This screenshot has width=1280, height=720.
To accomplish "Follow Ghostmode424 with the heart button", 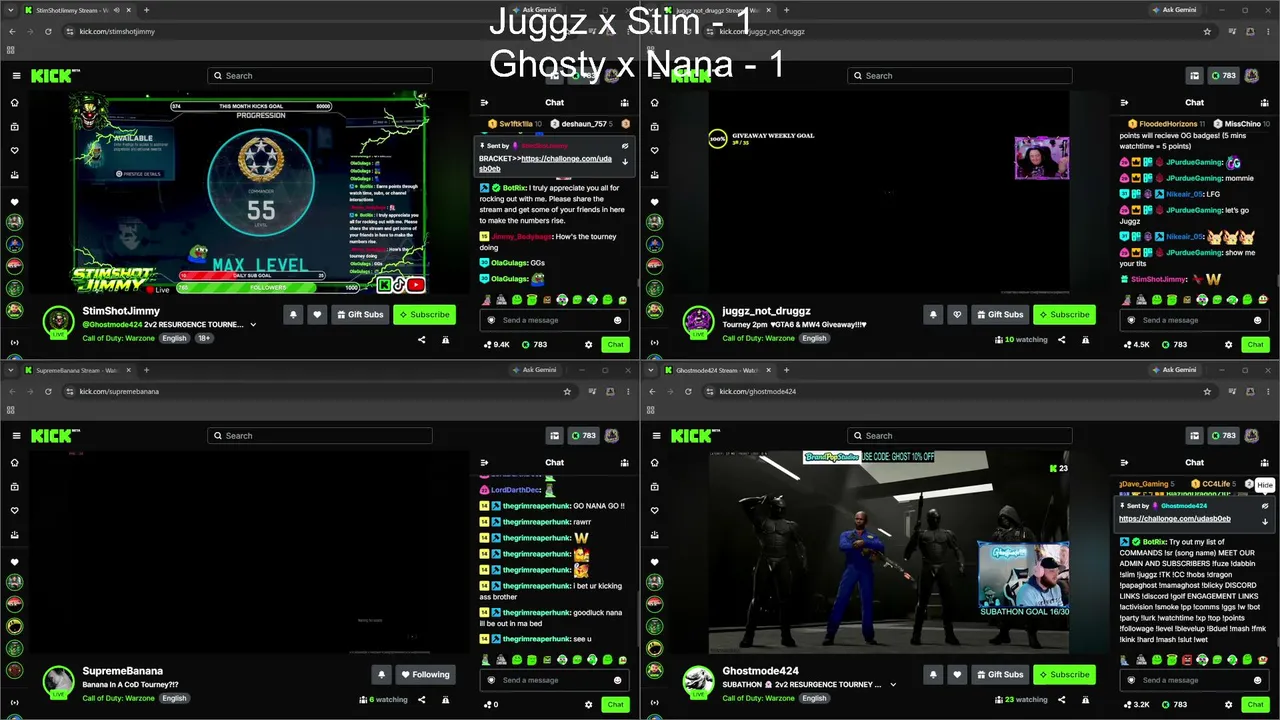I will point(957,674).
